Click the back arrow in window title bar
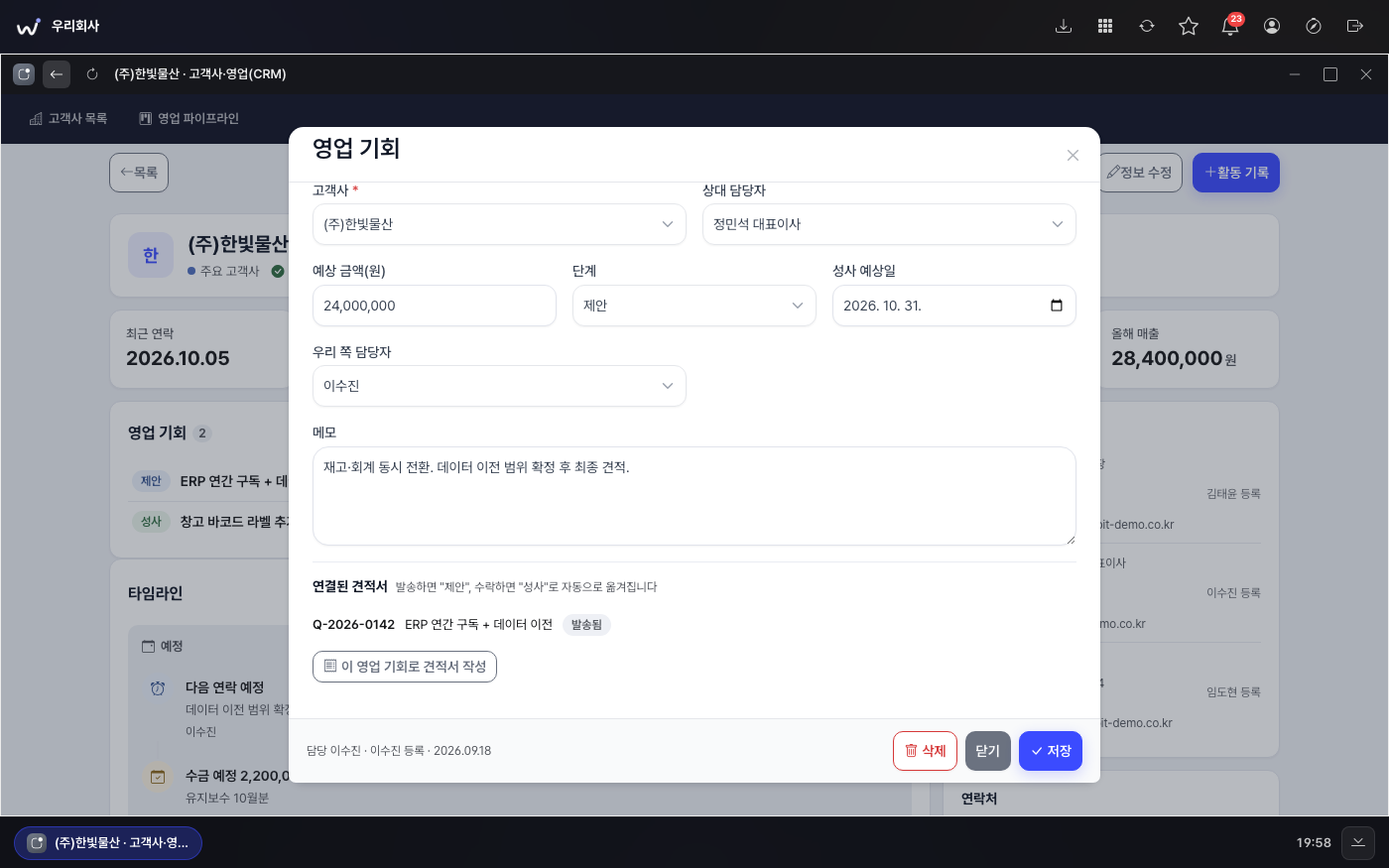Image resolution: width=1389 pixels, height=868 pixels. tap(57, 74)
